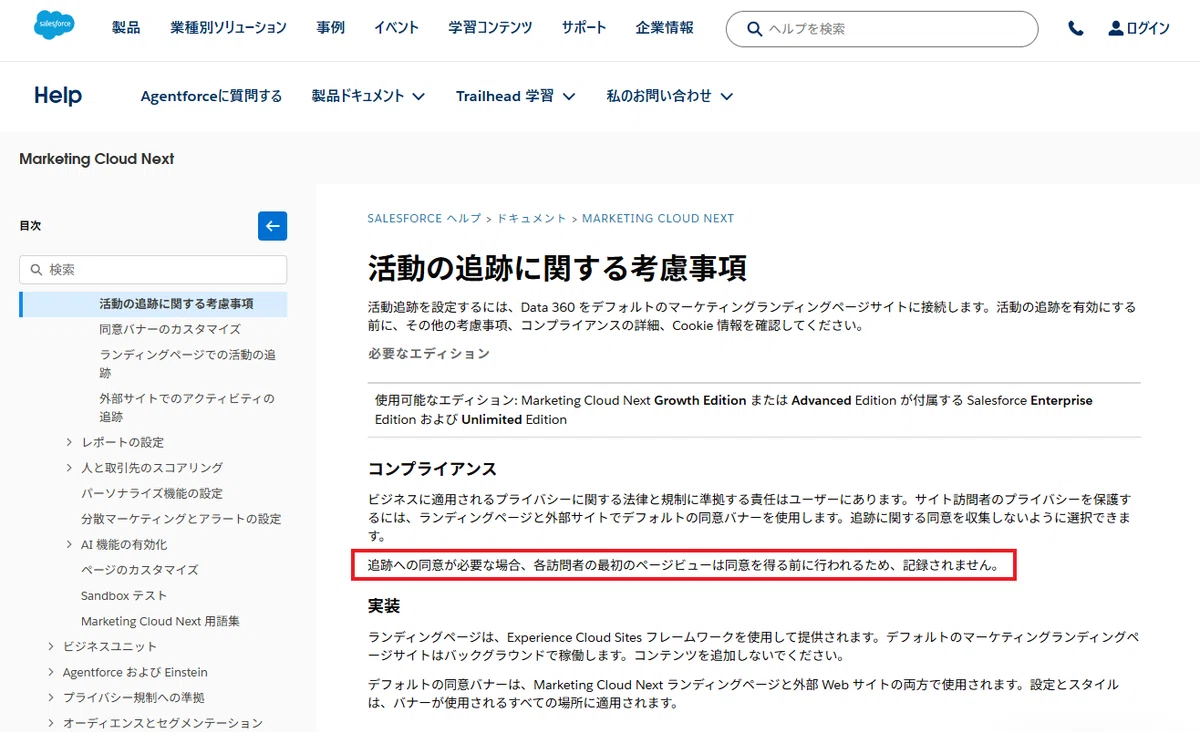Click the ログイン link

1148,29
